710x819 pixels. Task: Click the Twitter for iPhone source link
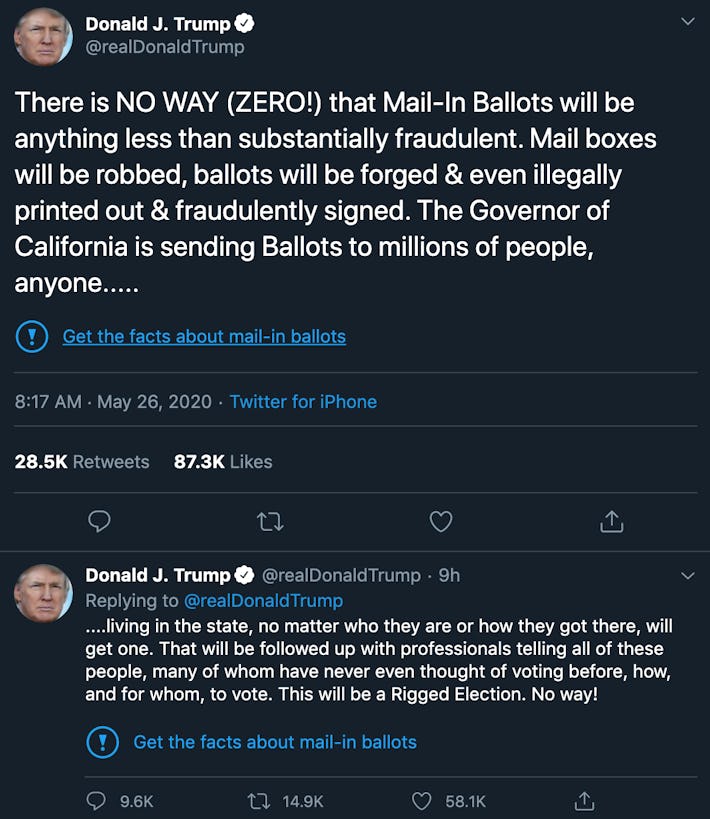(x=303, y=401)
